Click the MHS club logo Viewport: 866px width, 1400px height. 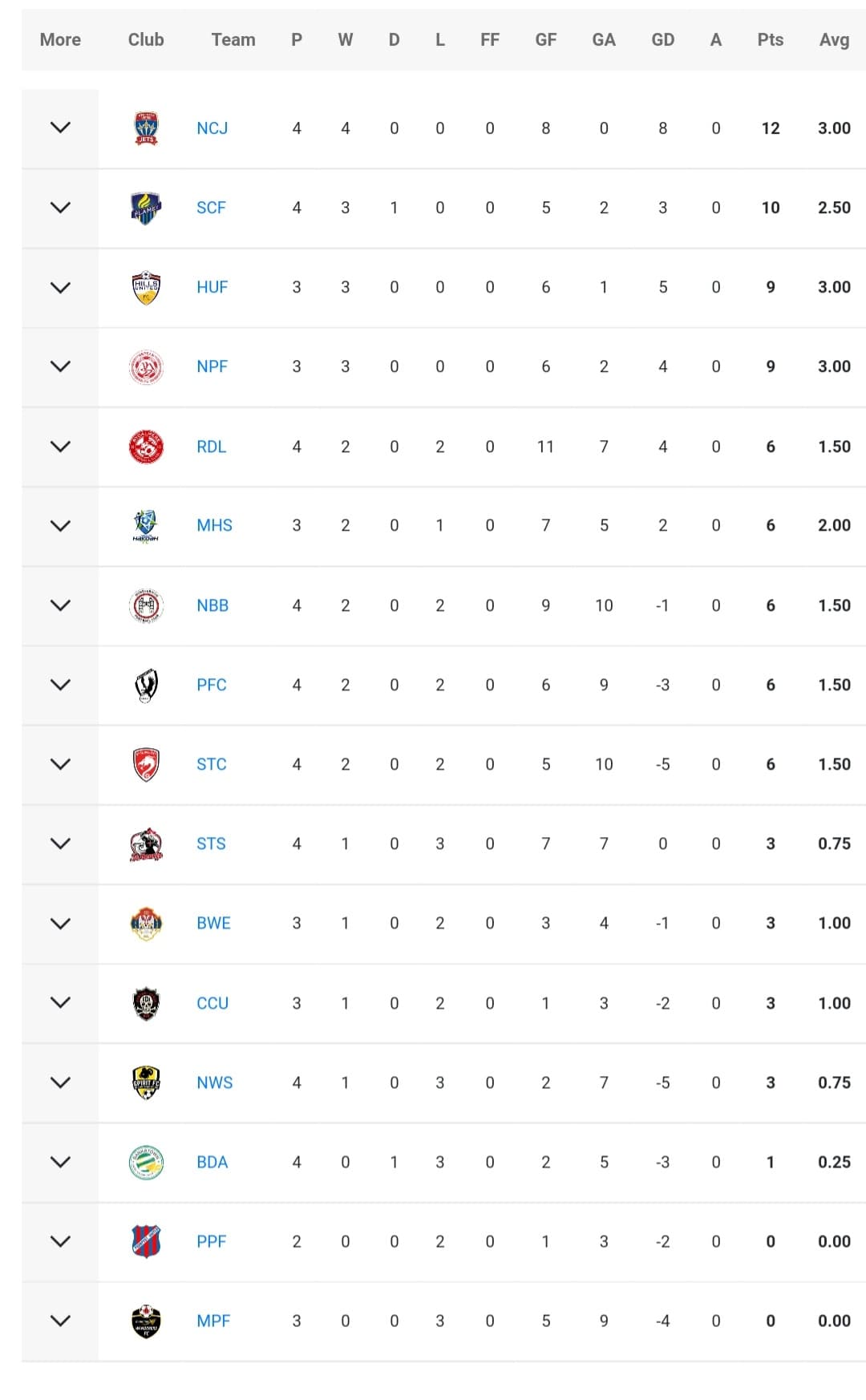tap(146, 526)
